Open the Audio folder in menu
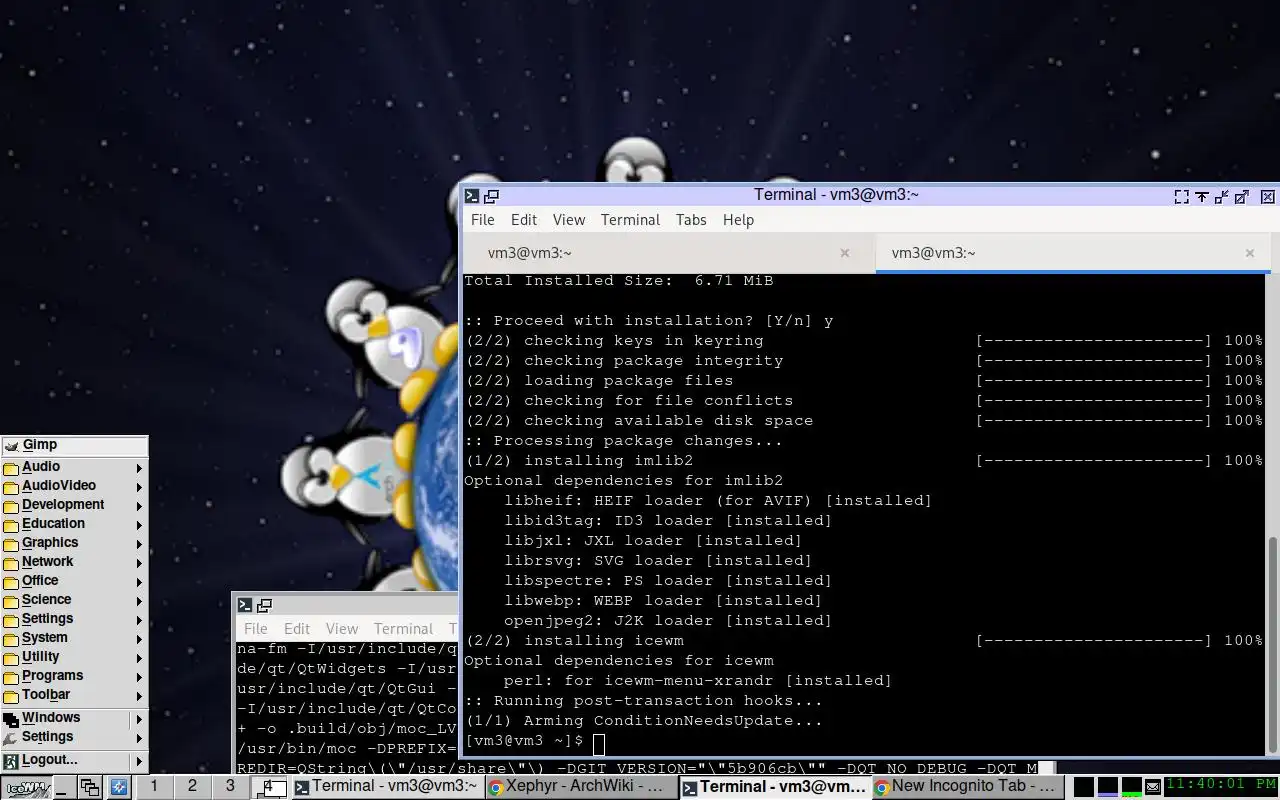1280x800 pixels. [x=75, y=467]
